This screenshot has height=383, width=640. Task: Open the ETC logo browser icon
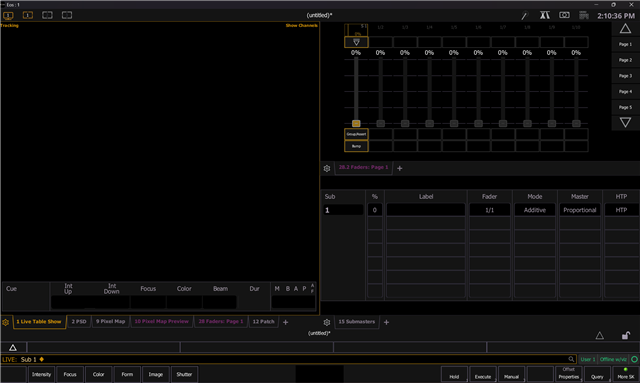(x=545, y=15)
